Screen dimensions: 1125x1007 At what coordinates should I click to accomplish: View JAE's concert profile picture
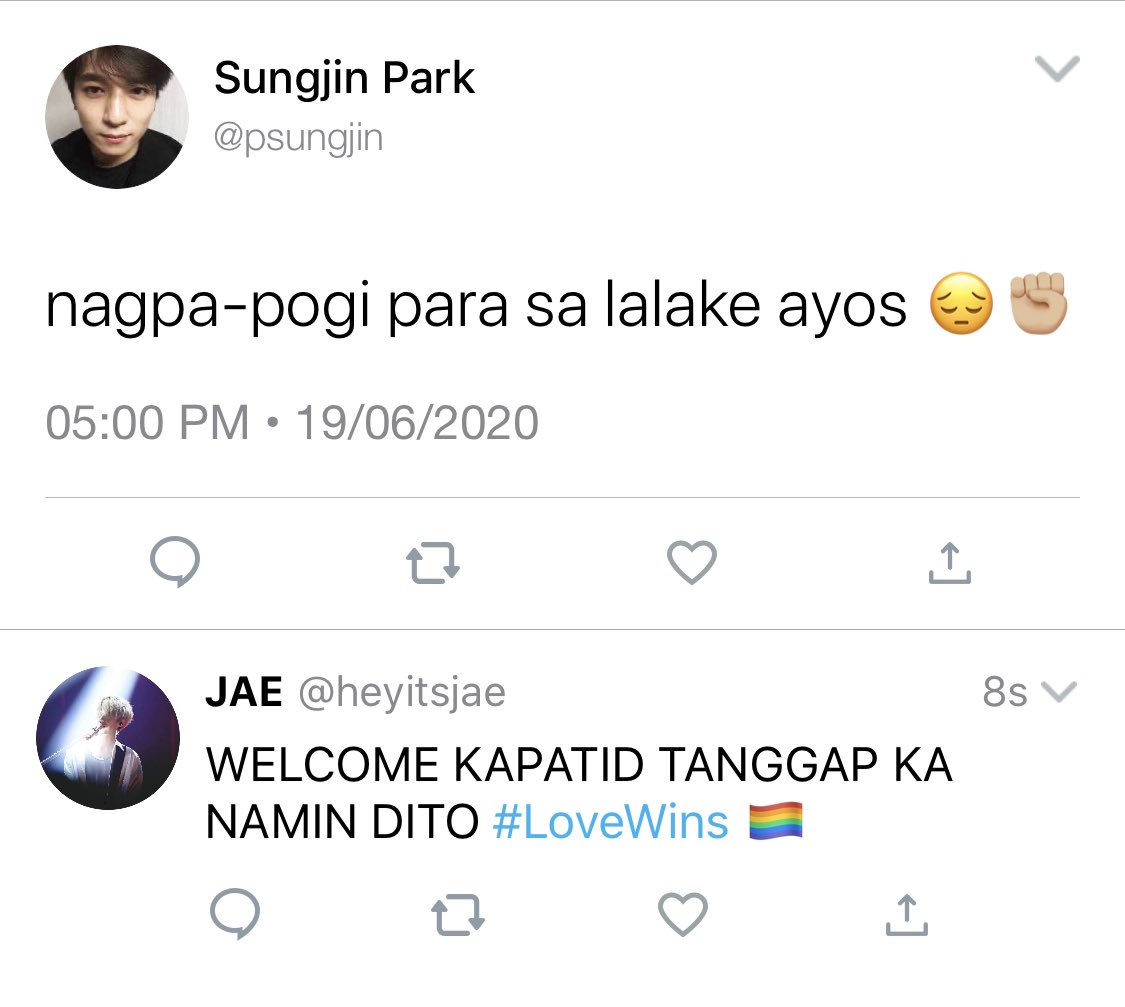click(x=108, y=738)
